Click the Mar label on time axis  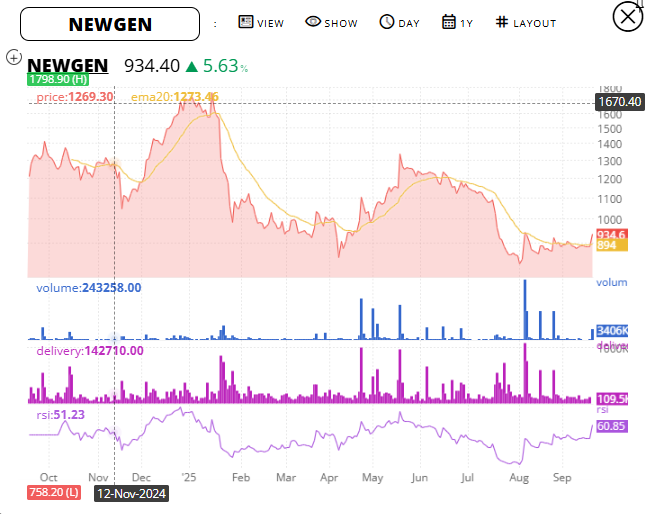[286, 478]
